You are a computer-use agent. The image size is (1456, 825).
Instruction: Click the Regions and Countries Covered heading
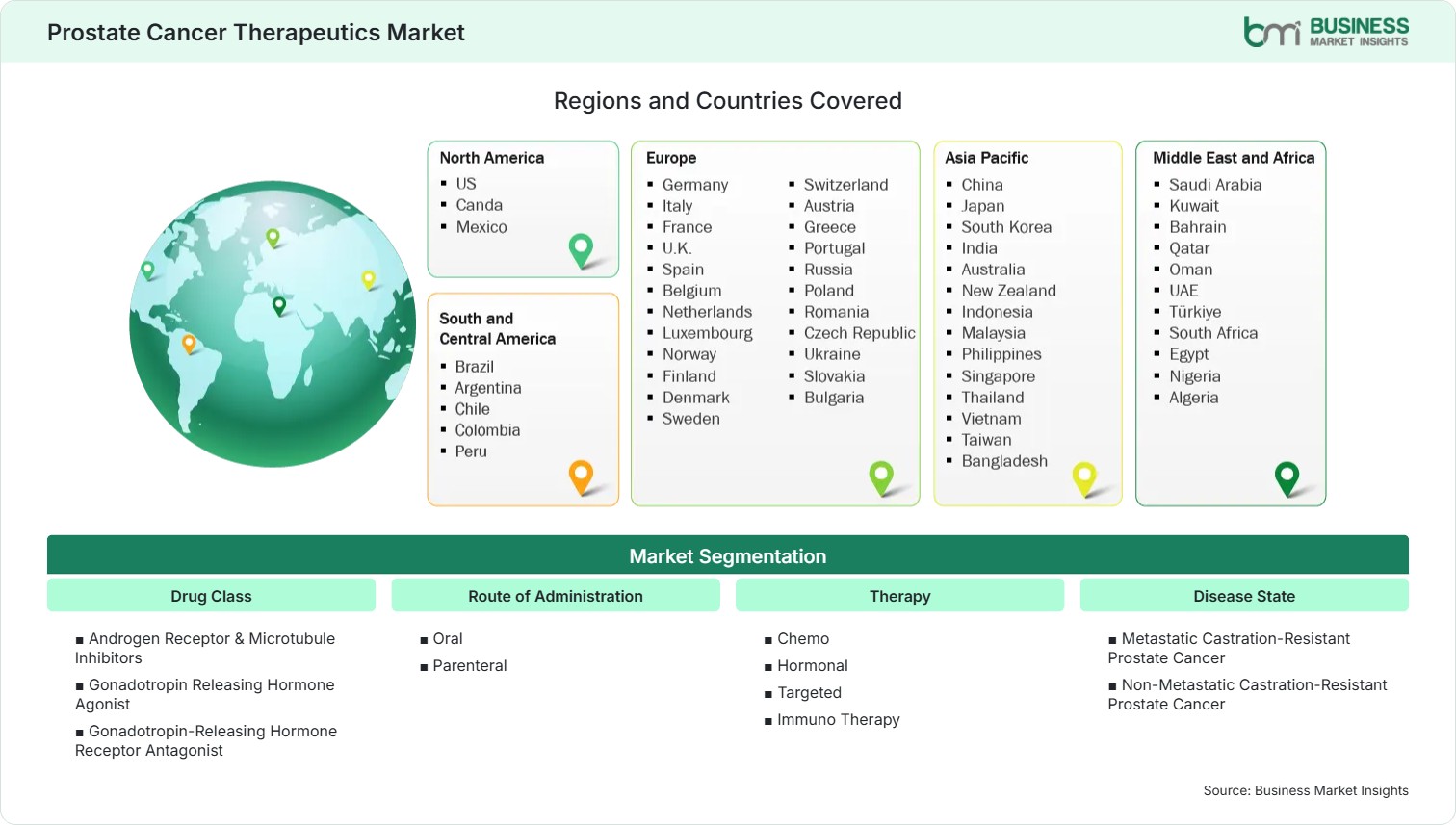[728, 101]
